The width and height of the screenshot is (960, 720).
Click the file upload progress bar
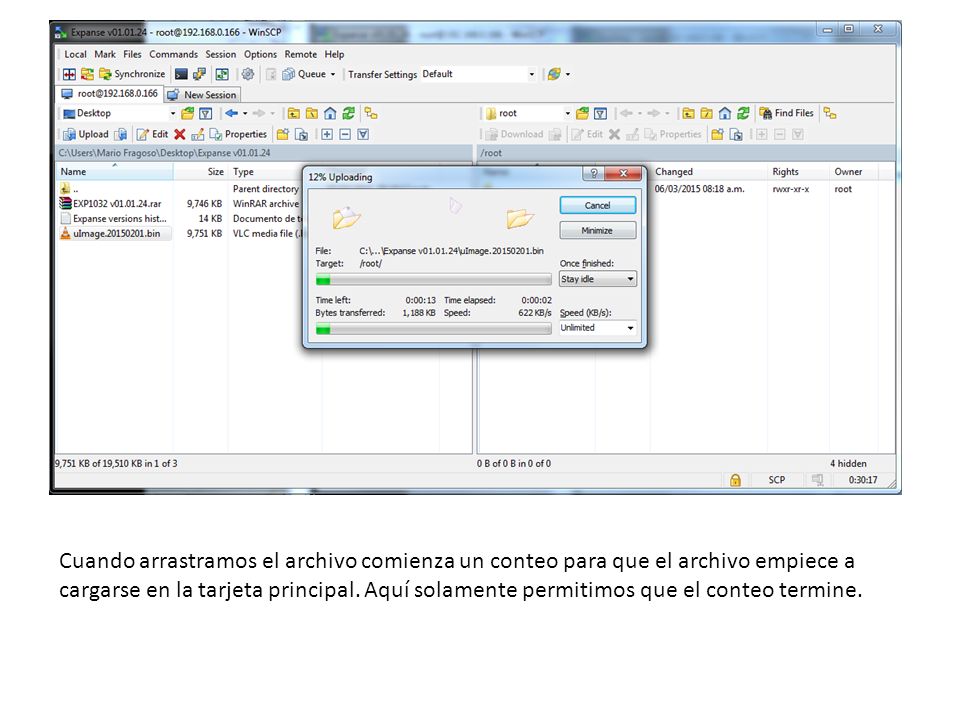[x=433, y=280]
